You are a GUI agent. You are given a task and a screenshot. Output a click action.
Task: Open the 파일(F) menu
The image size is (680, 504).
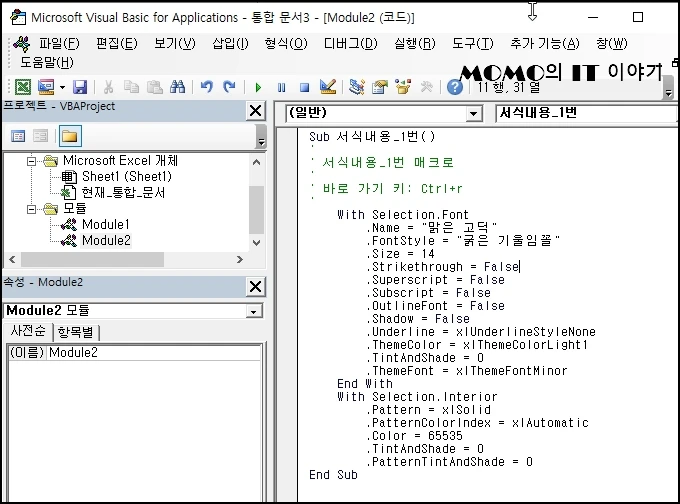pyautogui.click(x=59, y=43)
